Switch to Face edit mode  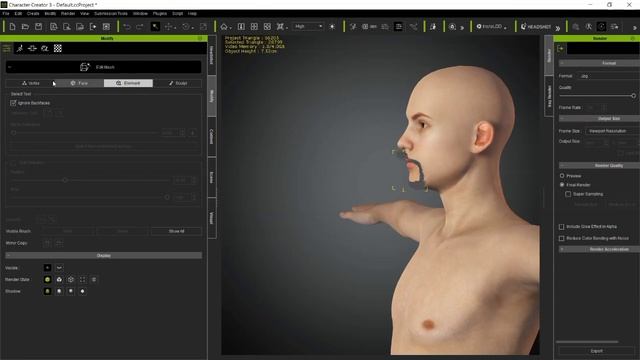79,83
